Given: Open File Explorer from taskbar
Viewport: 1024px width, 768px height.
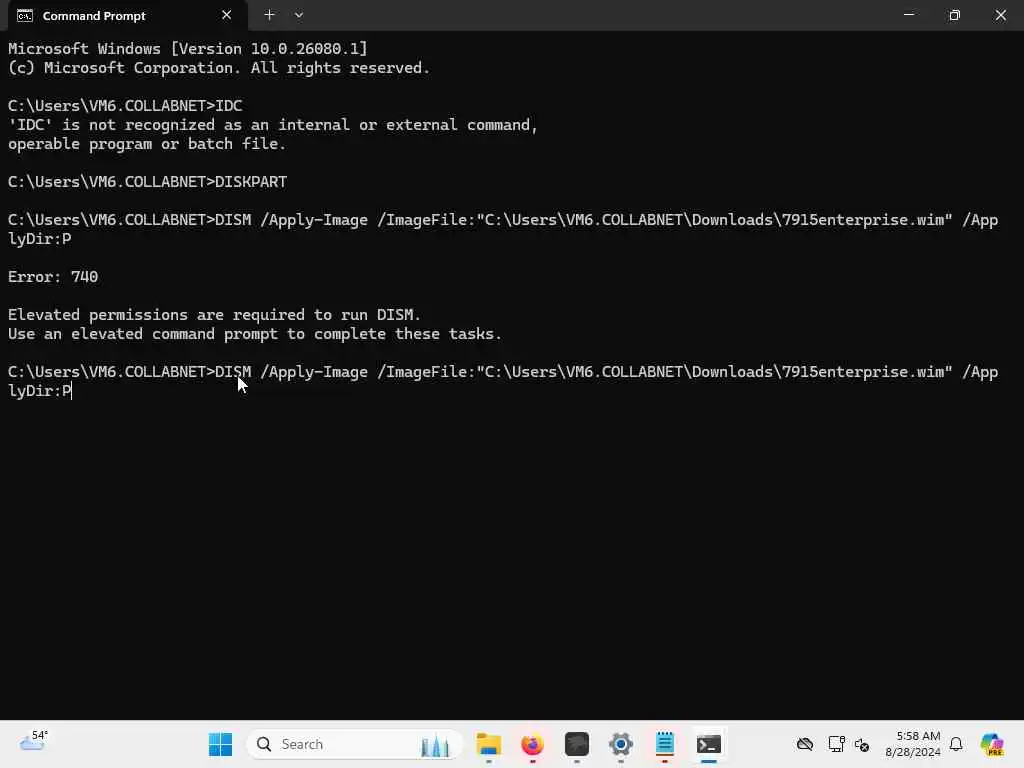Looking at the screenshot, I should click(488, 744).
